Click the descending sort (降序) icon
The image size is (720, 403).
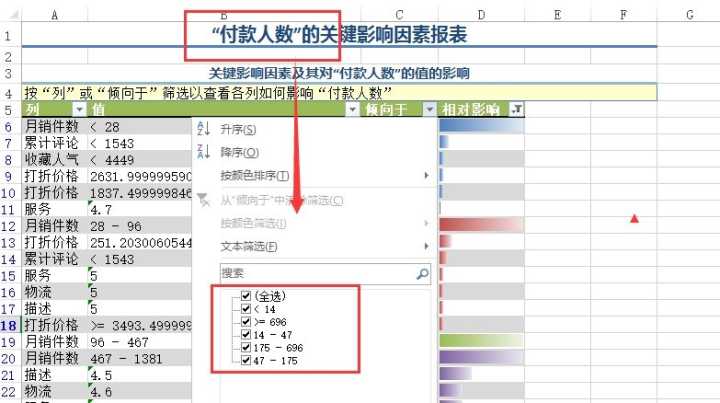[204, 153]
